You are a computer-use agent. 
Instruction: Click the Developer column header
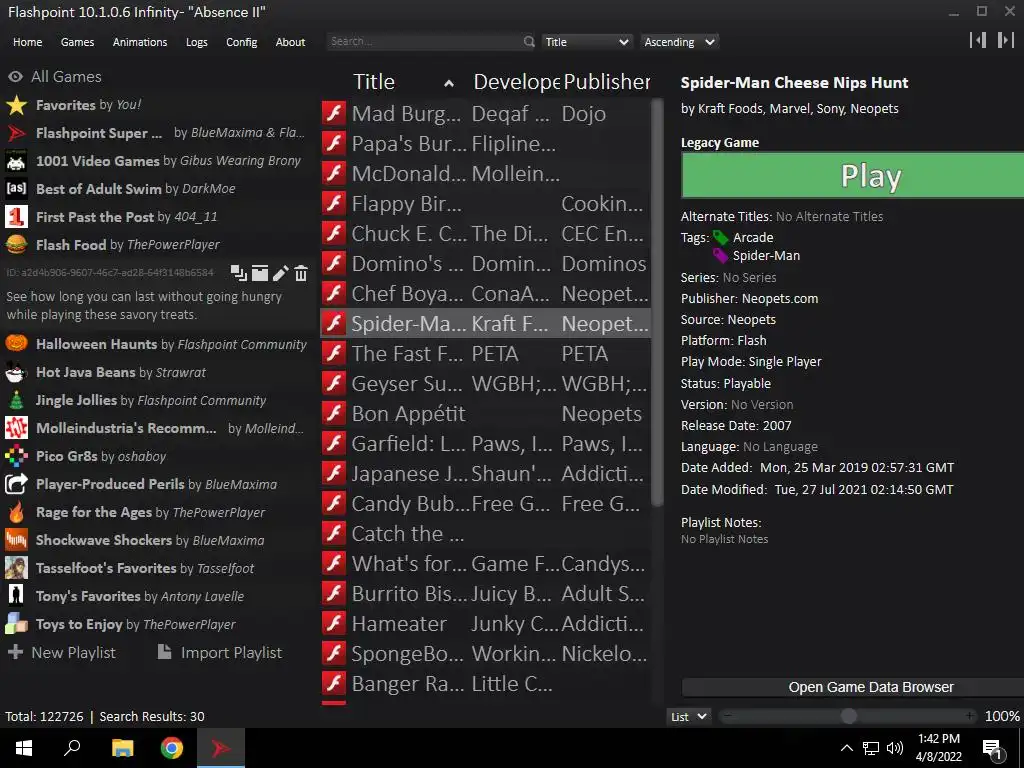pos(516,82)
